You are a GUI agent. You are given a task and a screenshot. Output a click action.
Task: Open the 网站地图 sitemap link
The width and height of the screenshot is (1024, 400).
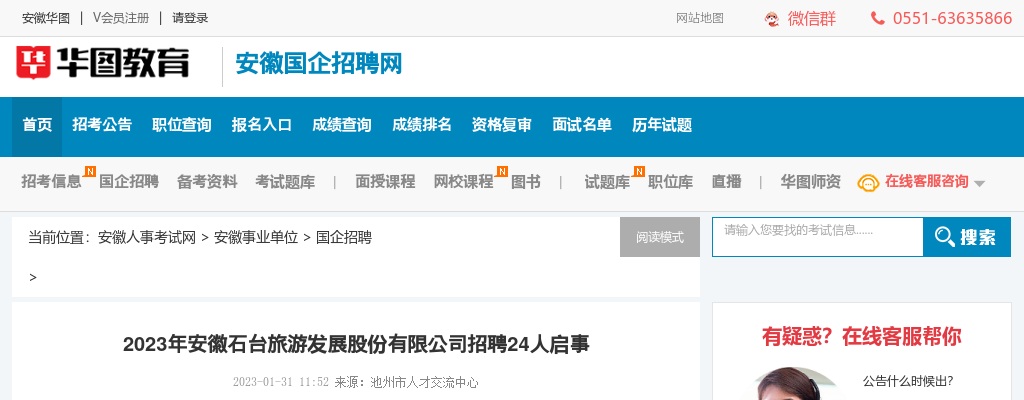[x=700, y=18]
